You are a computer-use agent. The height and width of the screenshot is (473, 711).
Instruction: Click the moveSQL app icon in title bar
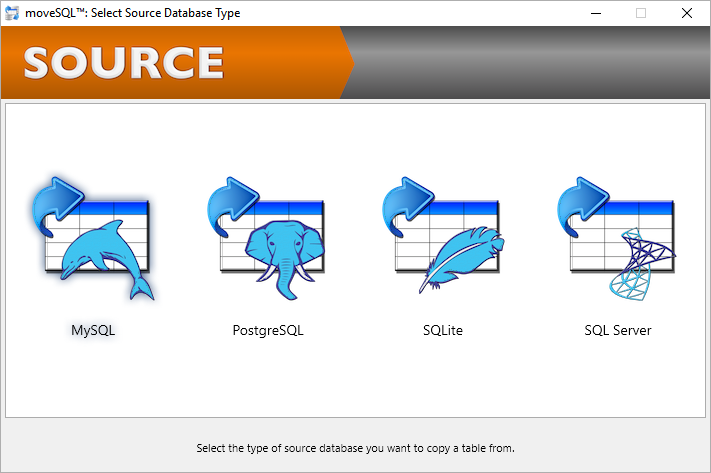click(12, 13)
